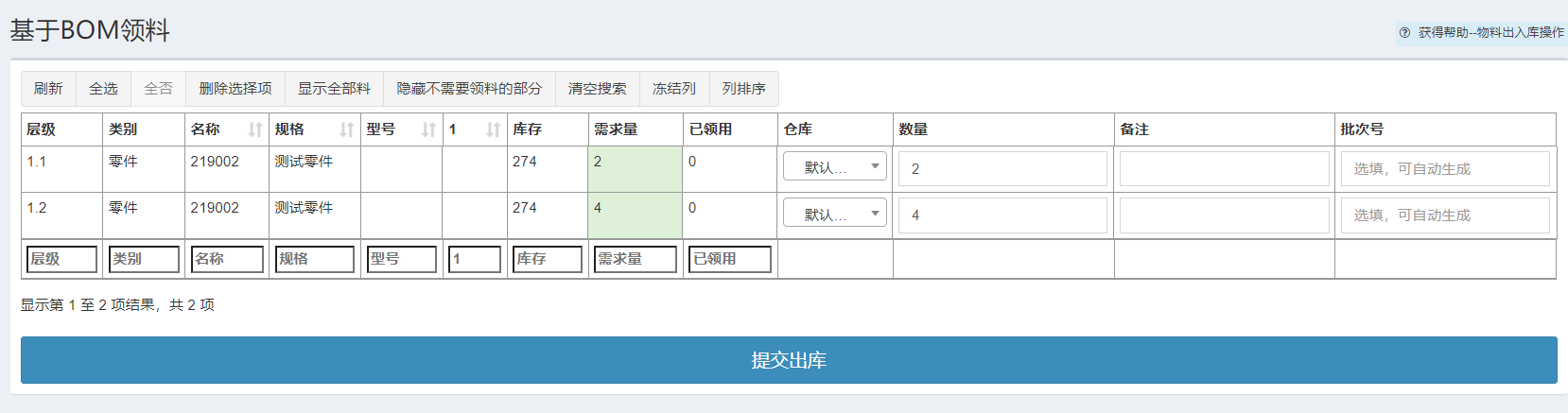
Task: Clear the search with 清空搜索
Action: click(x=597, y=88)
